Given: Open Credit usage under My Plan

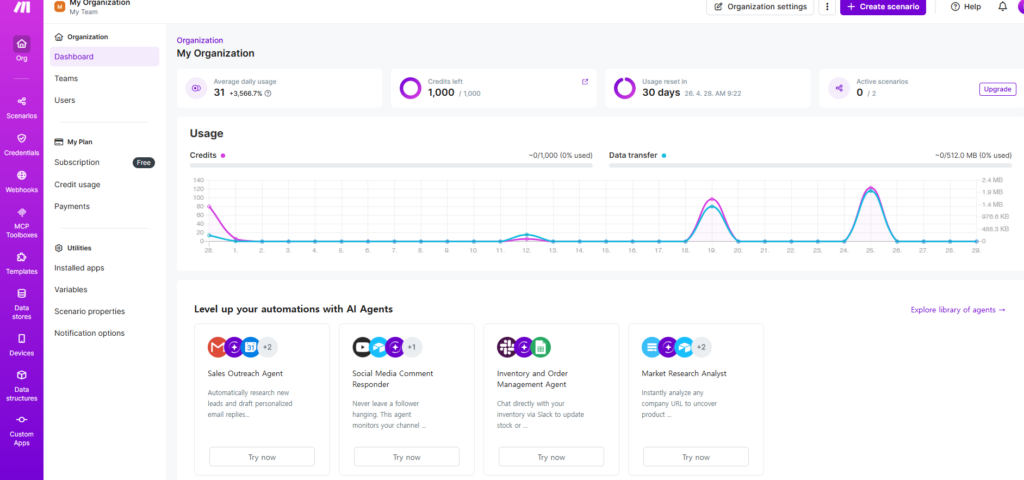Looking at the screenshot, I should 77,184.
